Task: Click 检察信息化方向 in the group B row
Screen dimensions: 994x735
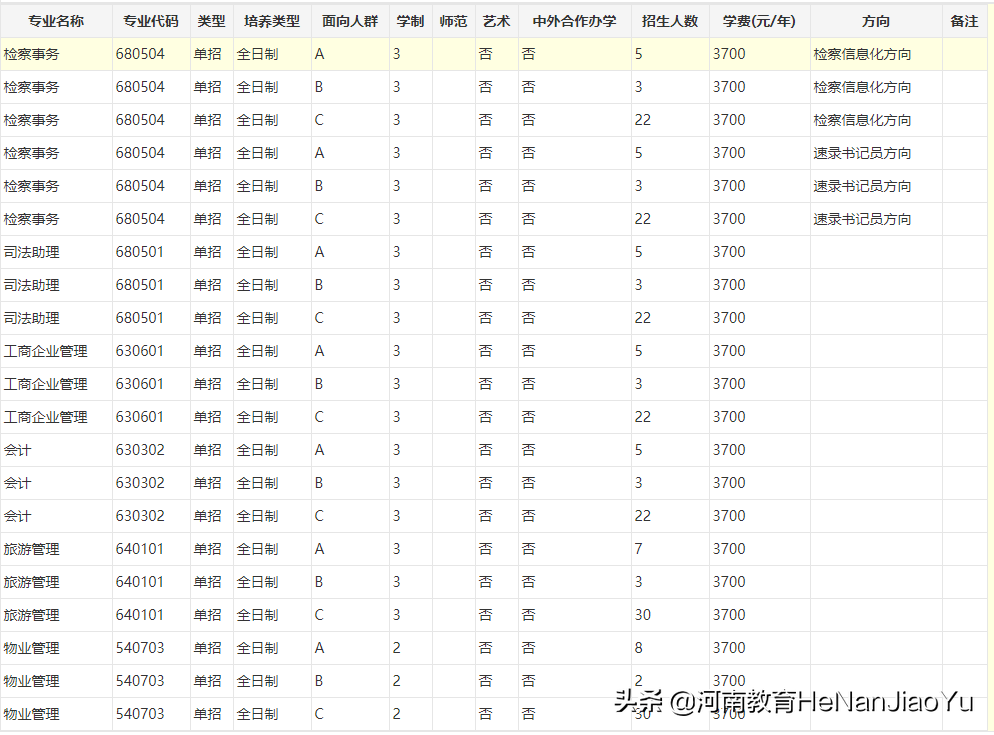Action: [862, 88]
